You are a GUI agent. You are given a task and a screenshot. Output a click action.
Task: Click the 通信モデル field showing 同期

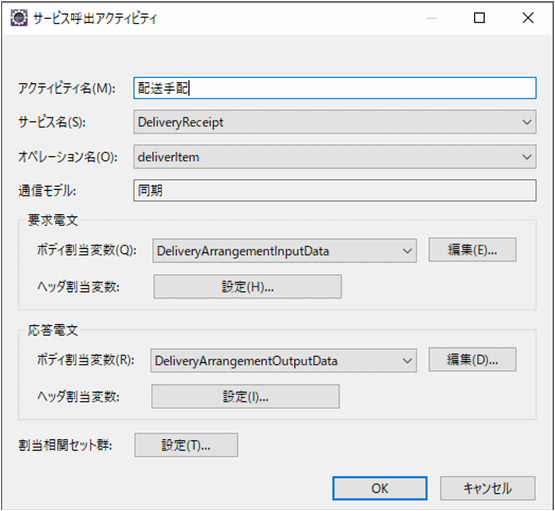click(334, 191)
